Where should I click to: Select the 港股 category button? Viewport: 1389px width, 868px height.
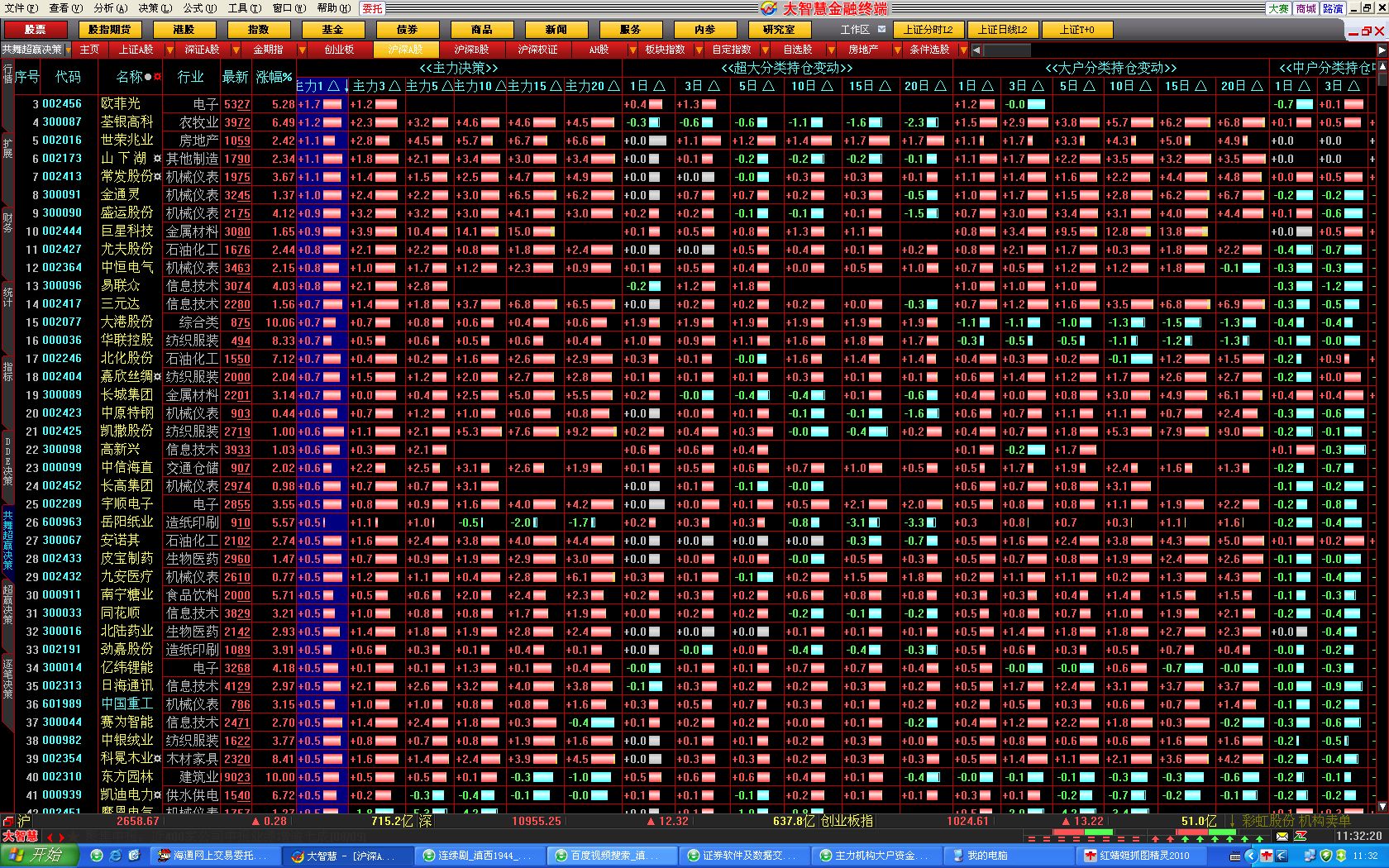coord(184,30)
